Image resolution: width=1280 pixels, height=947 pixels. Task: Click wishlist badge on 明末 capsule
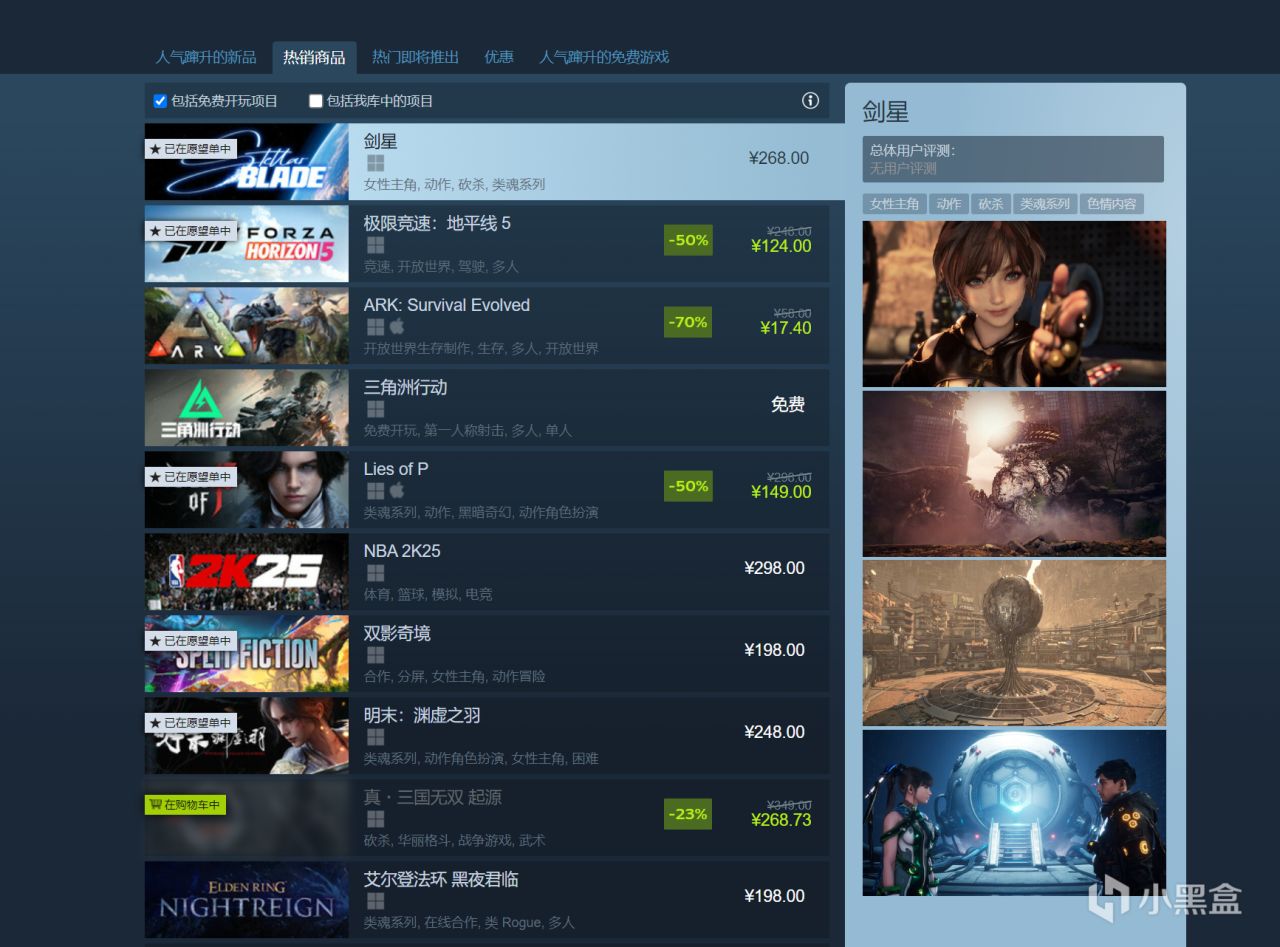(191, 723)
